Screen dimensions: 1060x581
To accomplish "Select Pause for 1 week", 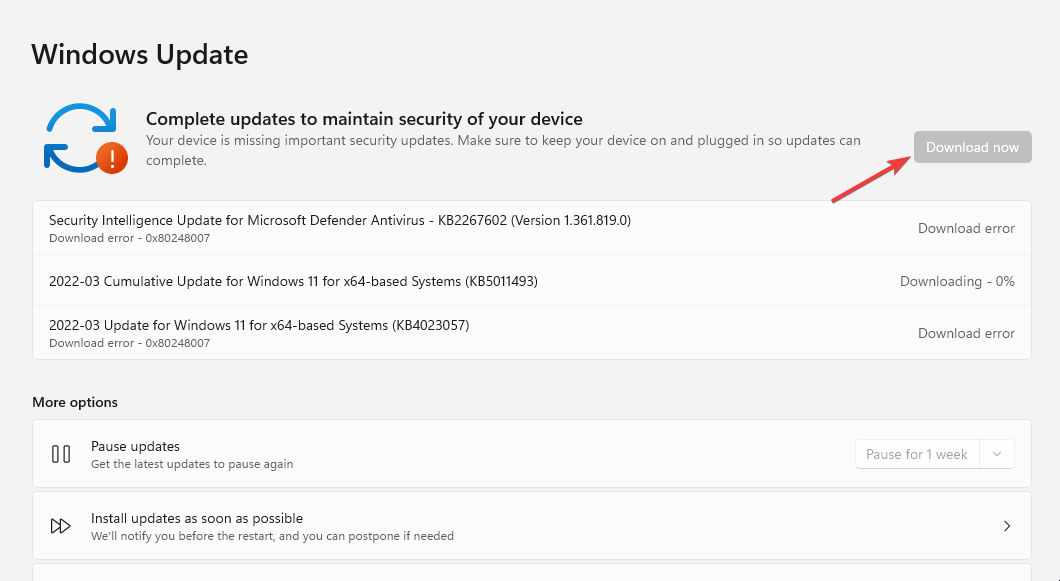I will point(916,453).
